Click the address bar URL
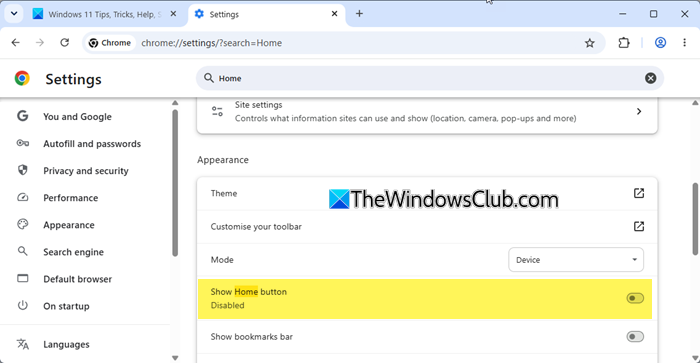 [x=212, y=43]
